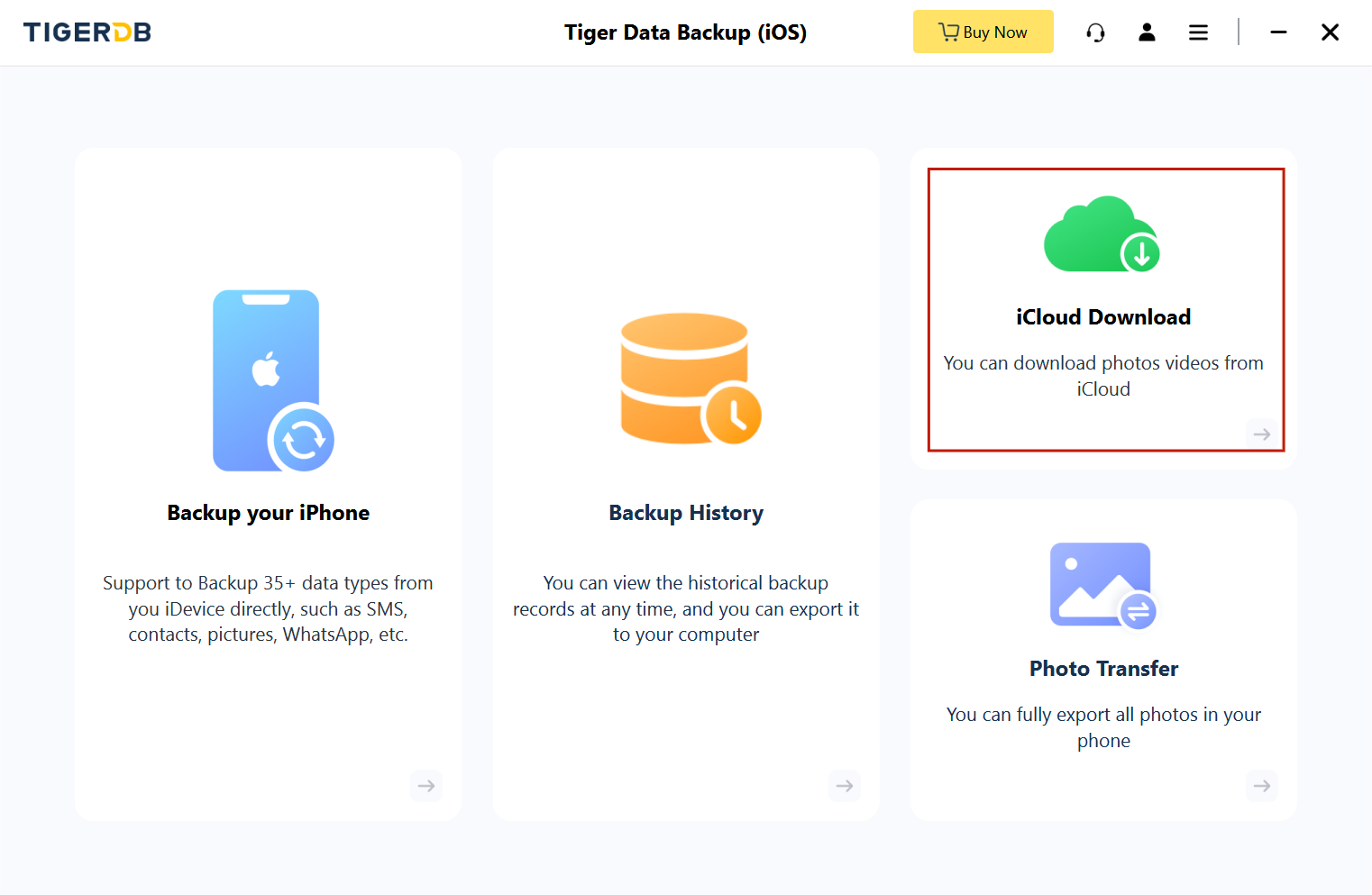Open the Photo Transfer heading
Screen dimensions: 1372x895
pyautogui.click(x=1103, y=669)
